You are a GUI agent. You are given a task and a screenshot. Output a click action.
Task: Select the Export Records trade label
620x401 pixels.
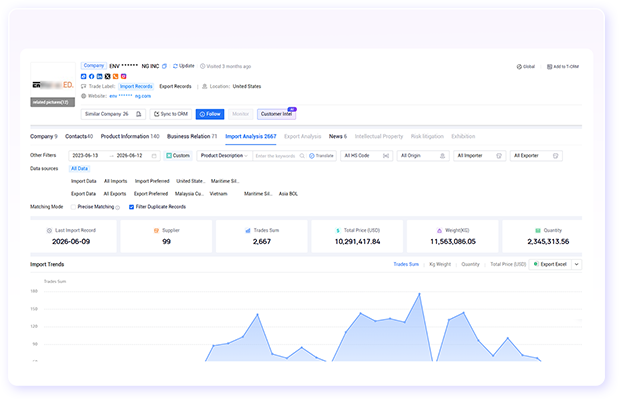[x=175, y=86]
